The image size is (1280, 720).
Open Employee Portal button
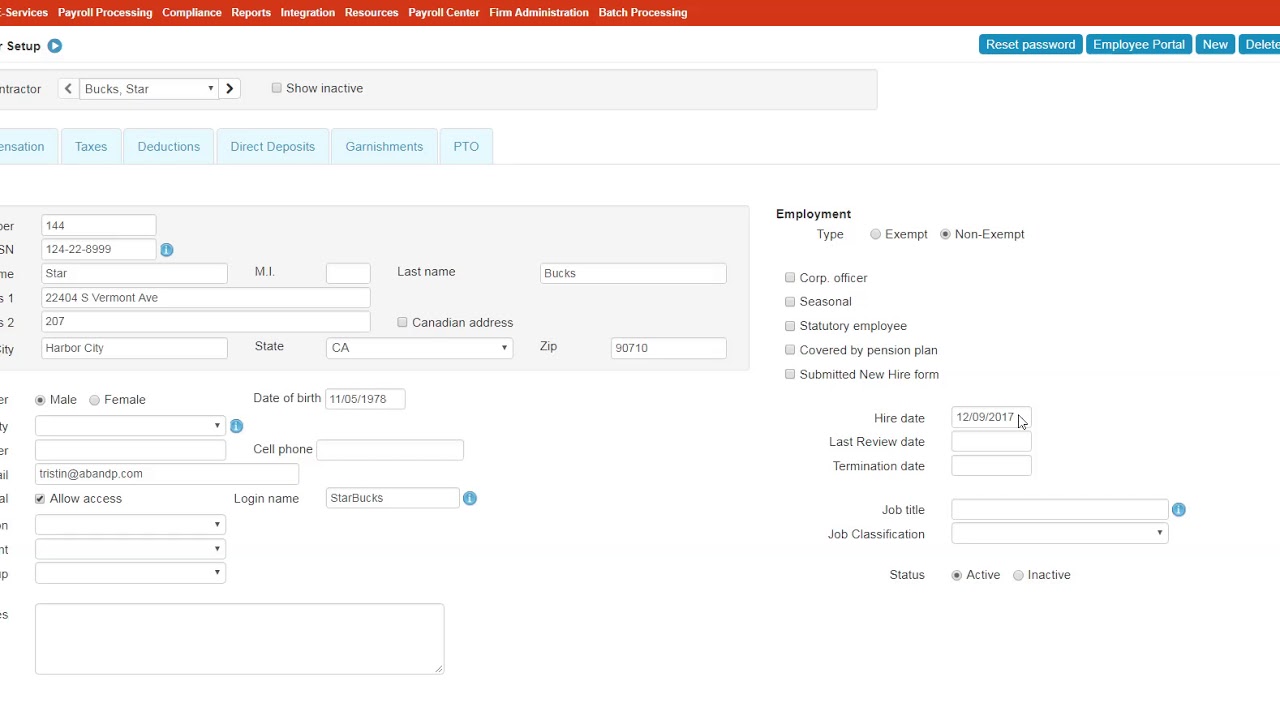(1139, 44)
